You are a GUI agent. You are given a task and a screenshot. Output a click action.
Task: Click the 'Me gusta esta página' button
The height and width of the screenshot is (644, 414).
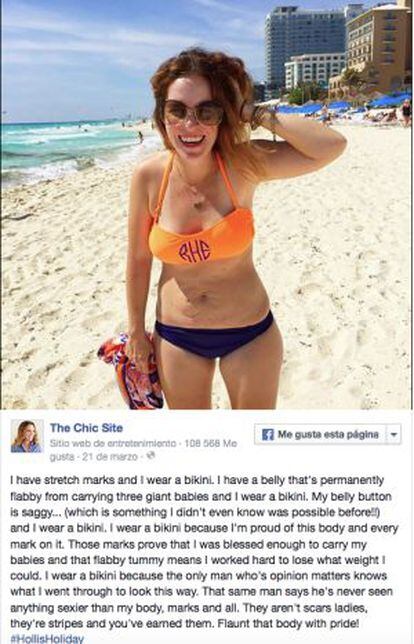tap(320, 434)
